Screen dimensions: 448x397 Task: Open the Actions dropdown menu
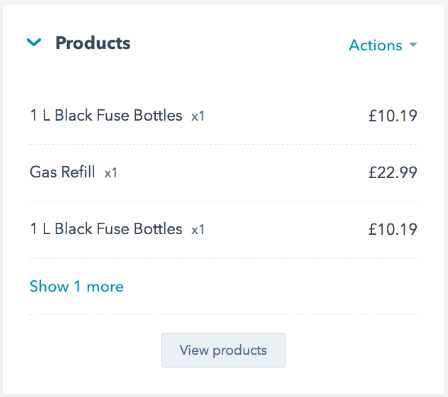pyautogui.click(x=383, y=45)
